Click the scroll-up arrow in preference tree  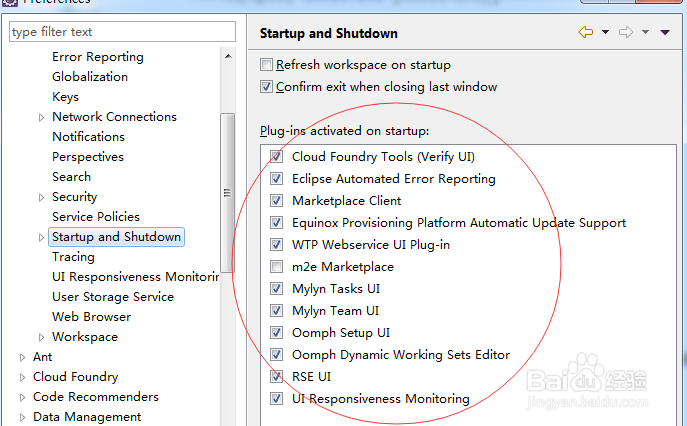[228, 56]
